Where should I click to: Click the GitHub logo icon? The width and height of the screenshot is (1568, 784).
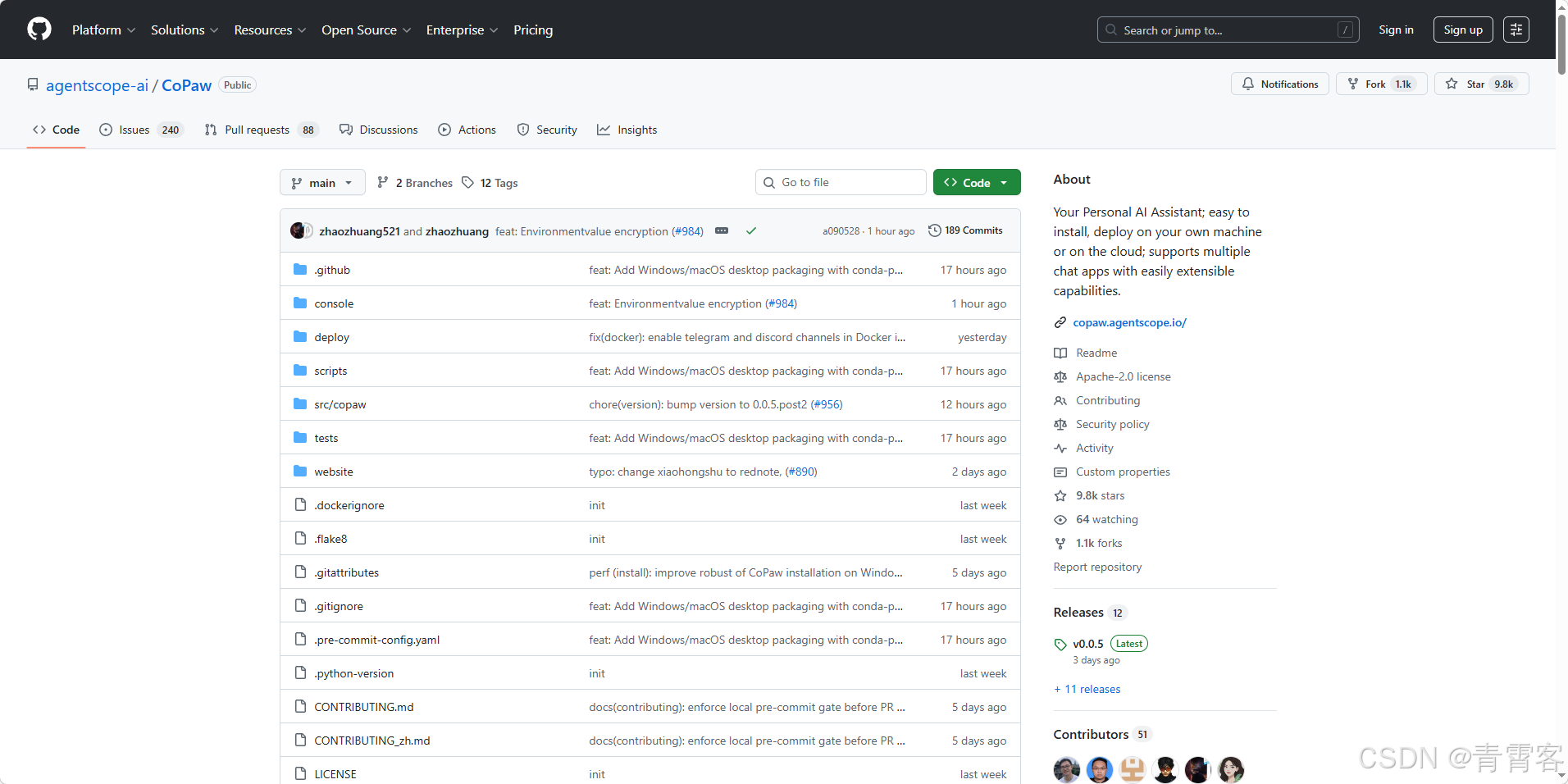[39, 30]
